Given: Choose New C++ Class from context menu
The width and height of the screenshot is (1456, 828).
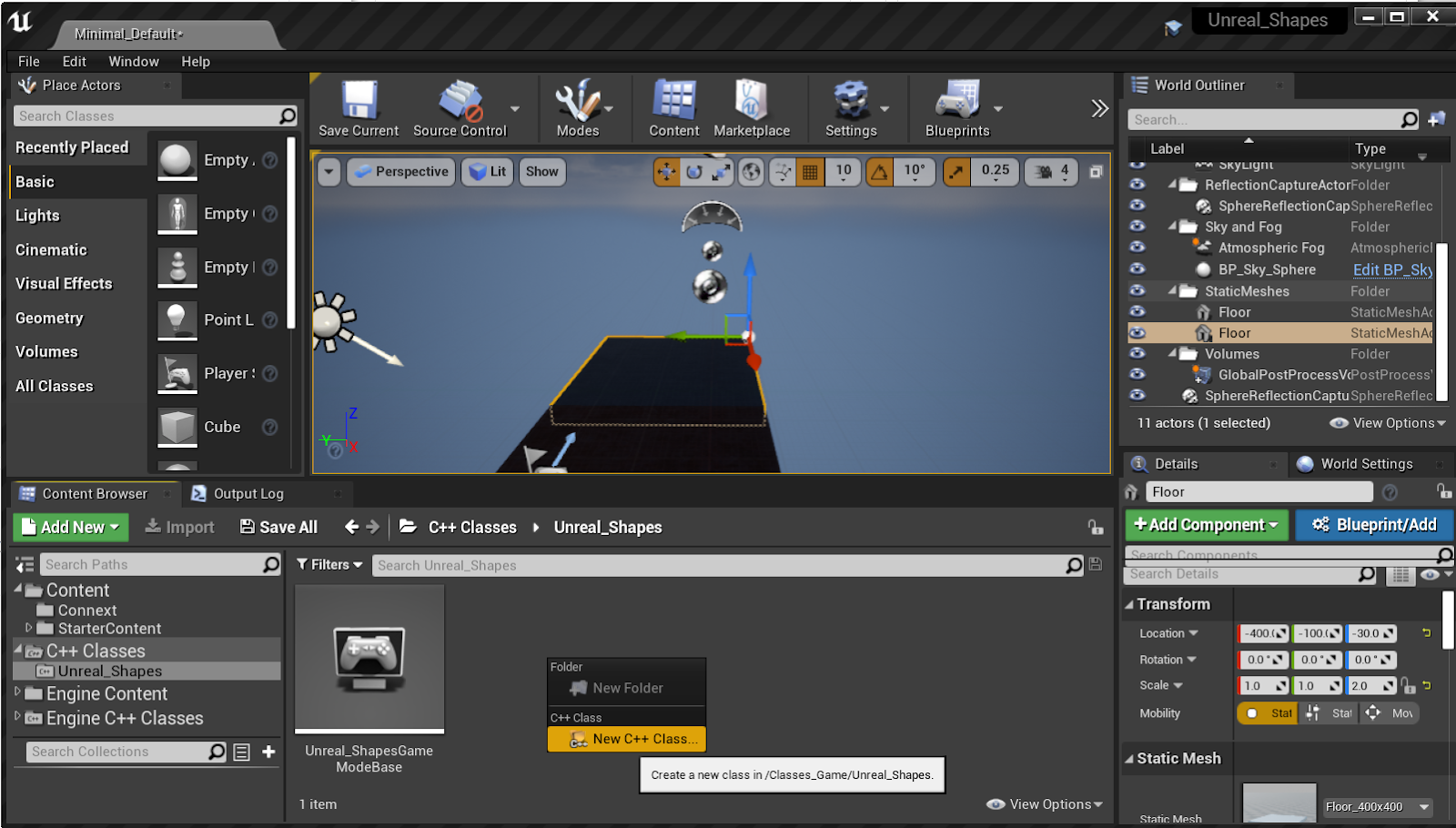Looking at the screenshot, I should tap(627, 739).
